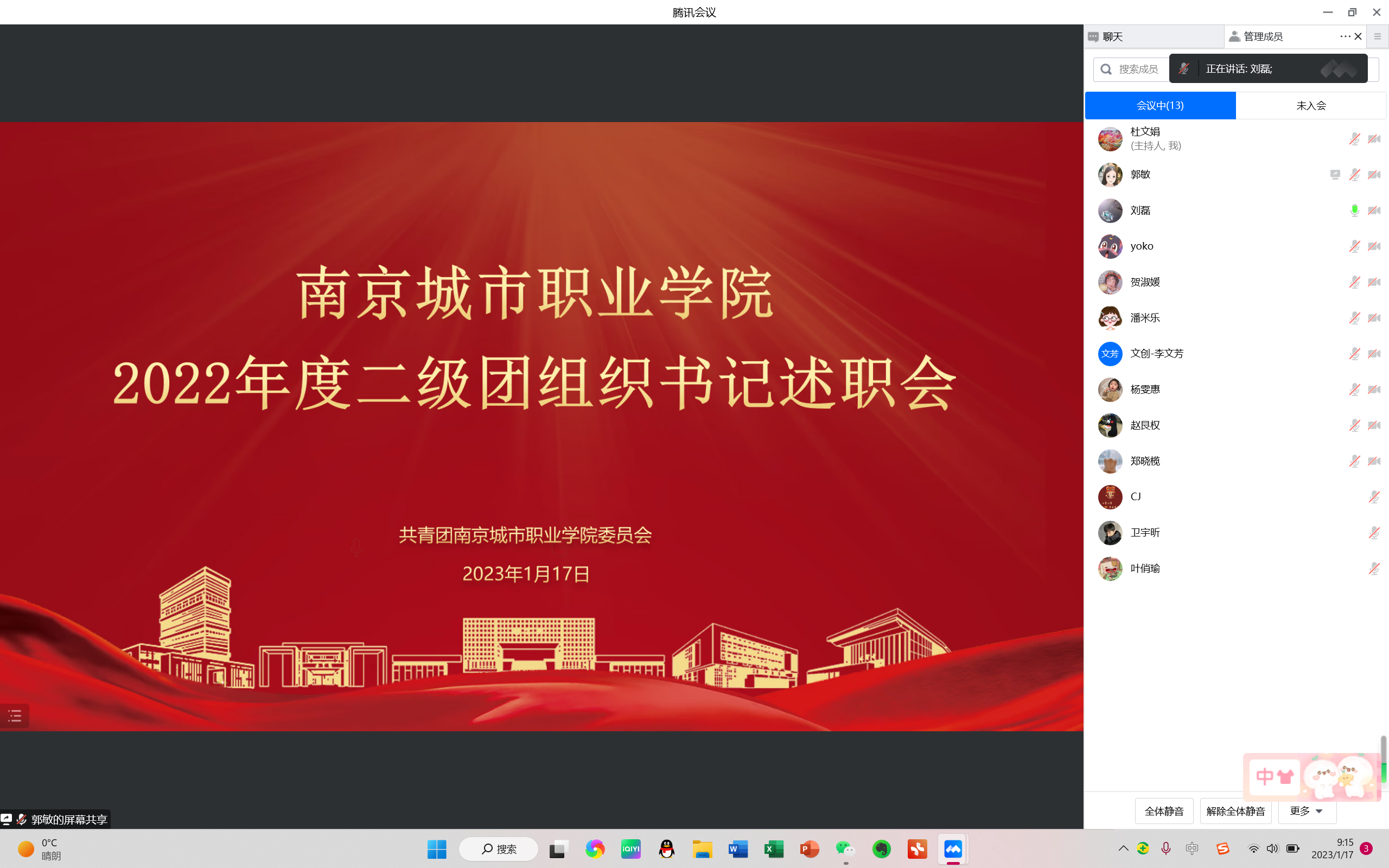The image size is (1389, 868).
Task: Open the Tencent Meeting taskbar icon
Action: click(x=953, y=848)
